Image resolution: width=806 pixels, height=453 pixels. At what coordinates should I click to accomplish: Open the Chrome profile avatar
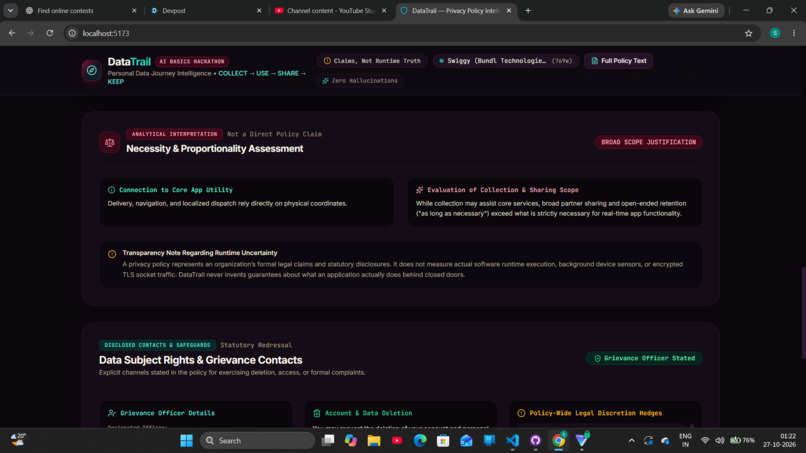[775, 33]
